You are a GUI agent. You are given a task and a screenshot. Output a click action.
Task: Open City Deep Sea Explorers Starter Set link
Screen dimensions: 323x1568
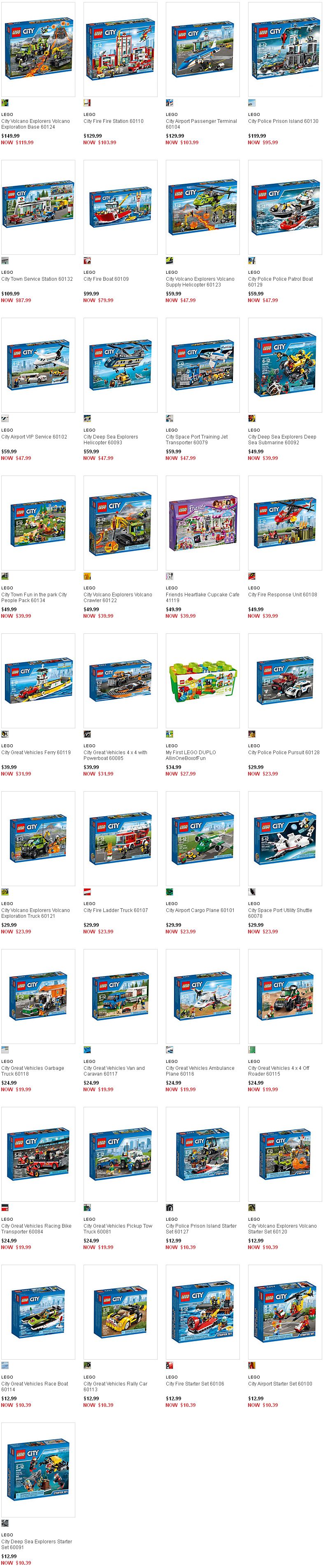click(x=37, y=1544)
